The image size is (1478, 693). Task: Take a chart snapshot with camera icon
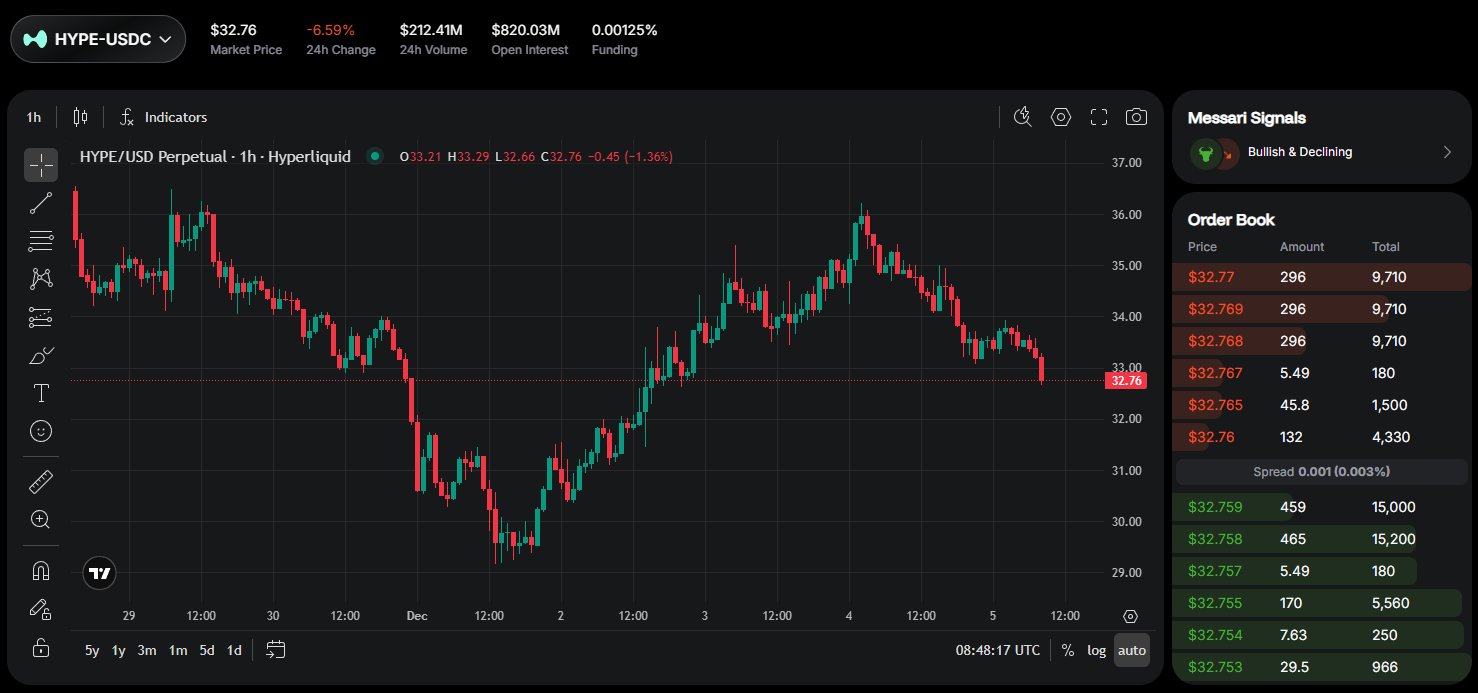tap(1136, 117)
